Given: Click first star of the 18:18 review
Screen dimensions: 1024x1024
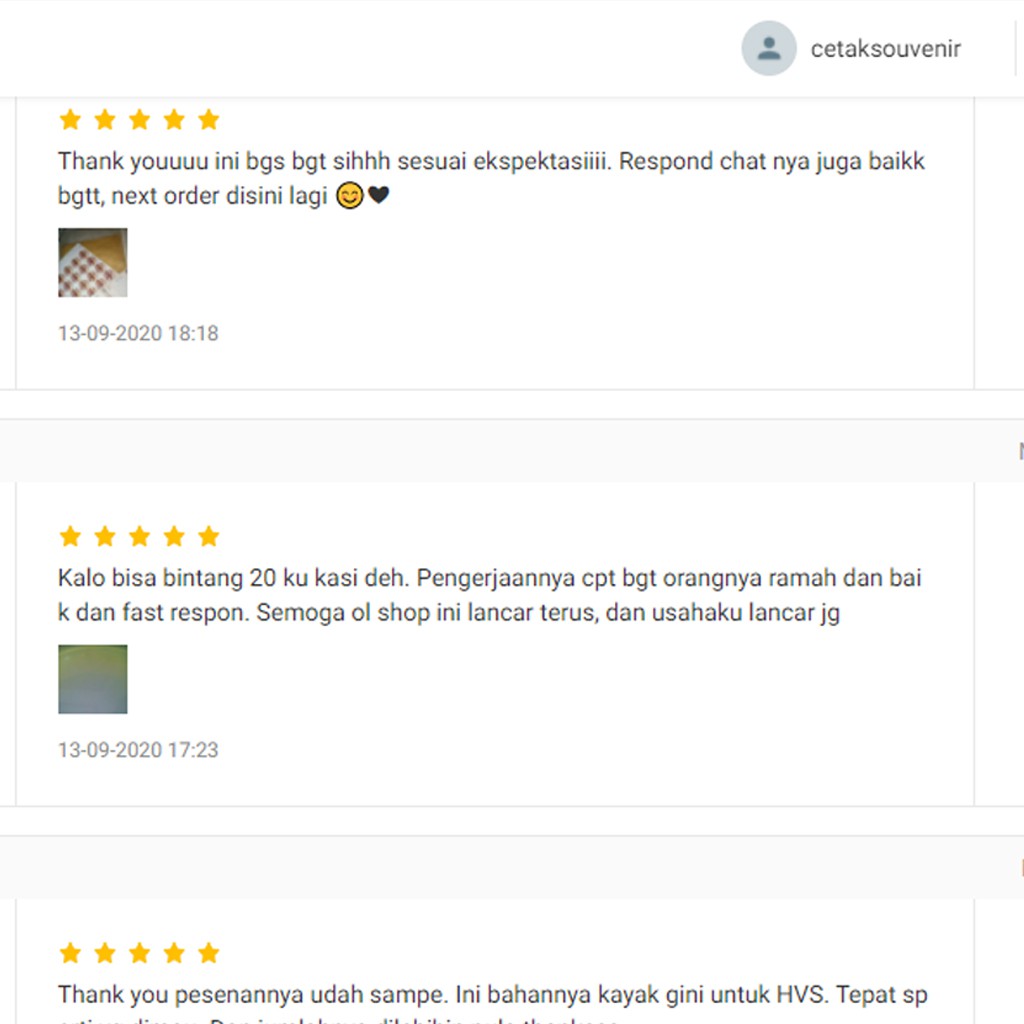Looking at the screenshot, I should (70, 120).
